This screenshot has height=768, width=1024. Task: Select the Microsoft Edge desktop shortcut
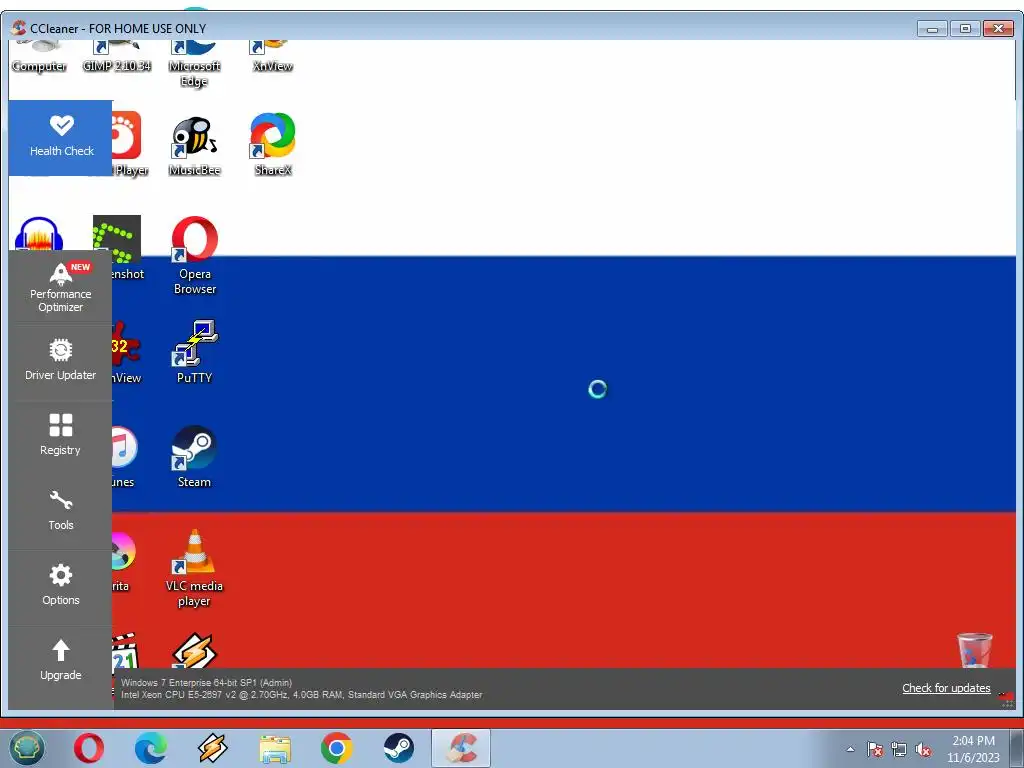194,64
